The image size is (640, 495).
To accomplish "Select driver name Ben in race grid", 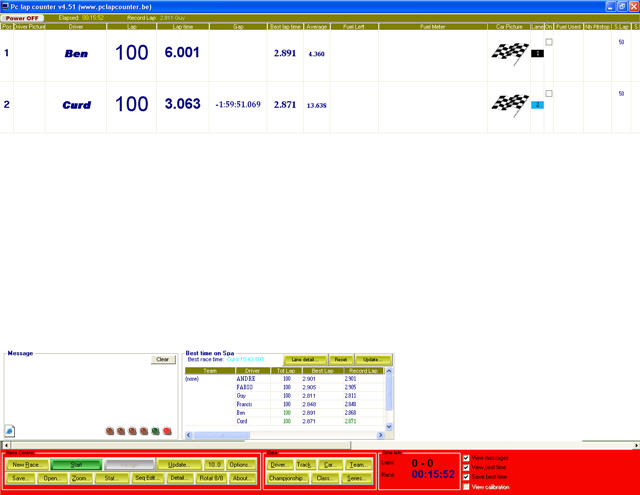I will [76, 53].
